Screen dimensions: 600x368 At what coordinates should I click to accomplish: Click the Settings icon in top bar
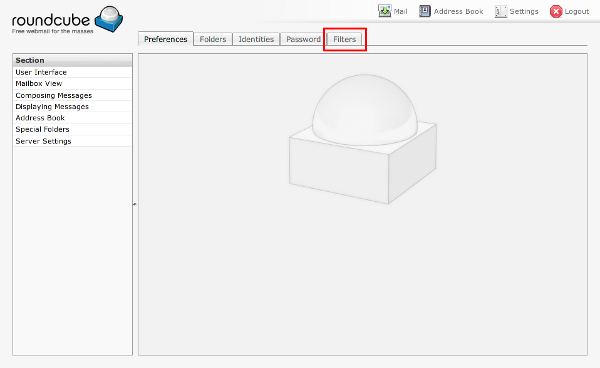click(x=501, y=11)
